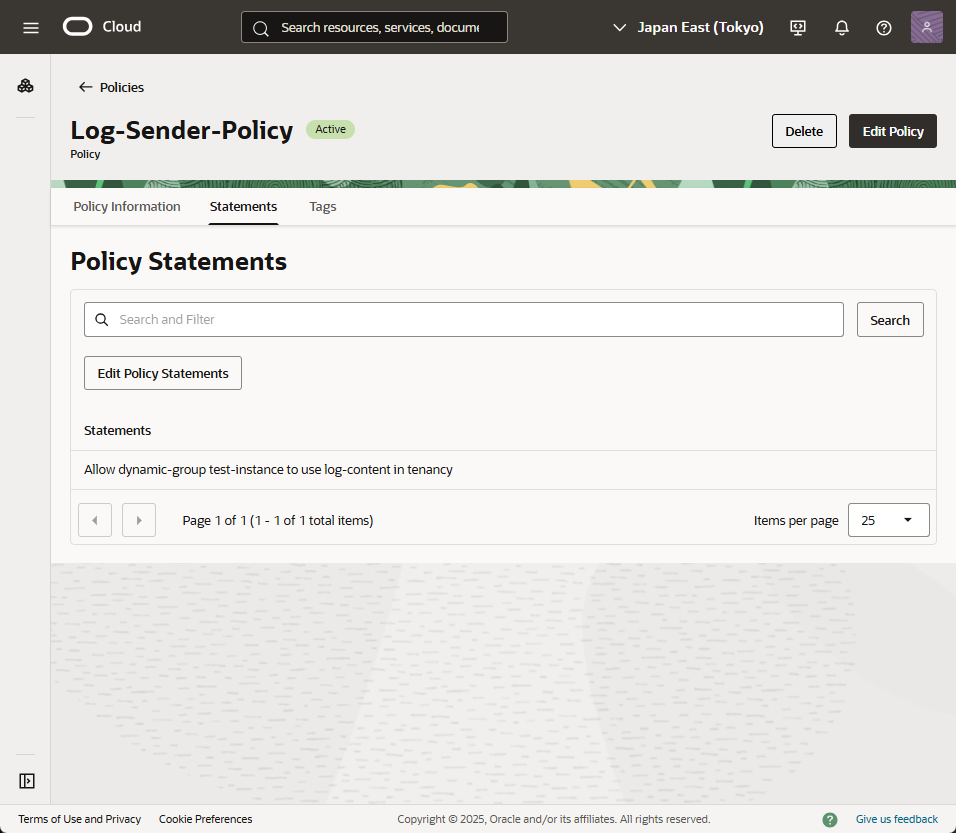Click the Edit Policy Statements button
This screenshot has width=956, height=833.
163,373
